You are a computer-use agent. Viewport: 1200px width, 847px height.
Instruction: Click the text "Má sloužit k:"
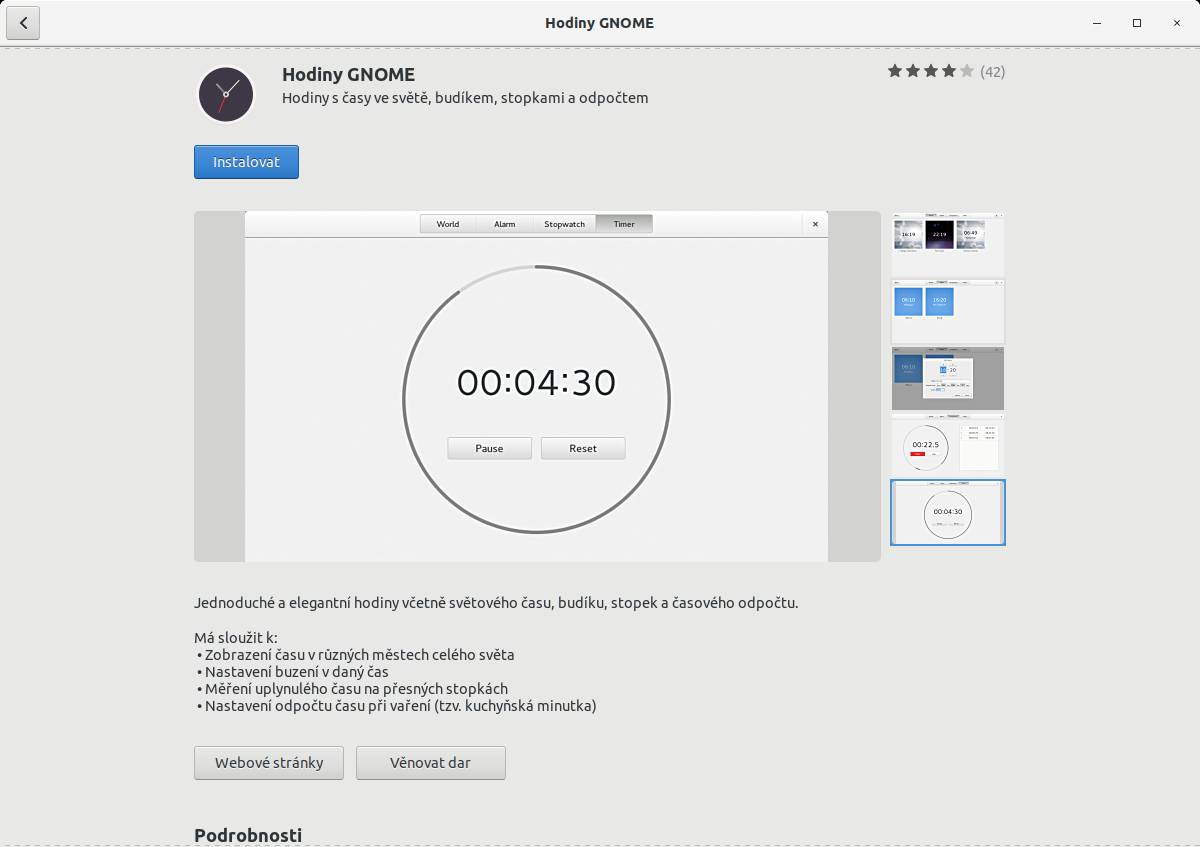[236, 638]
